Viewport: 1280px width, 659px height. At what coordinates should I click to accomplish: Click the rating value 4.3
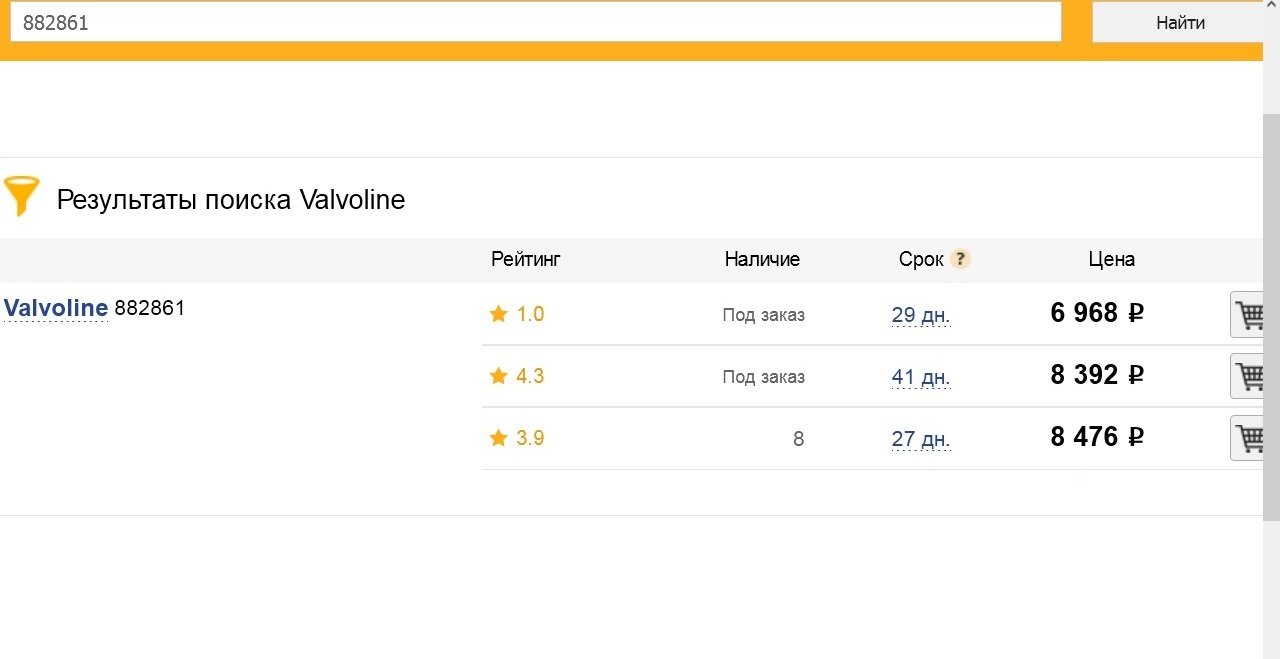click(530, 376)
